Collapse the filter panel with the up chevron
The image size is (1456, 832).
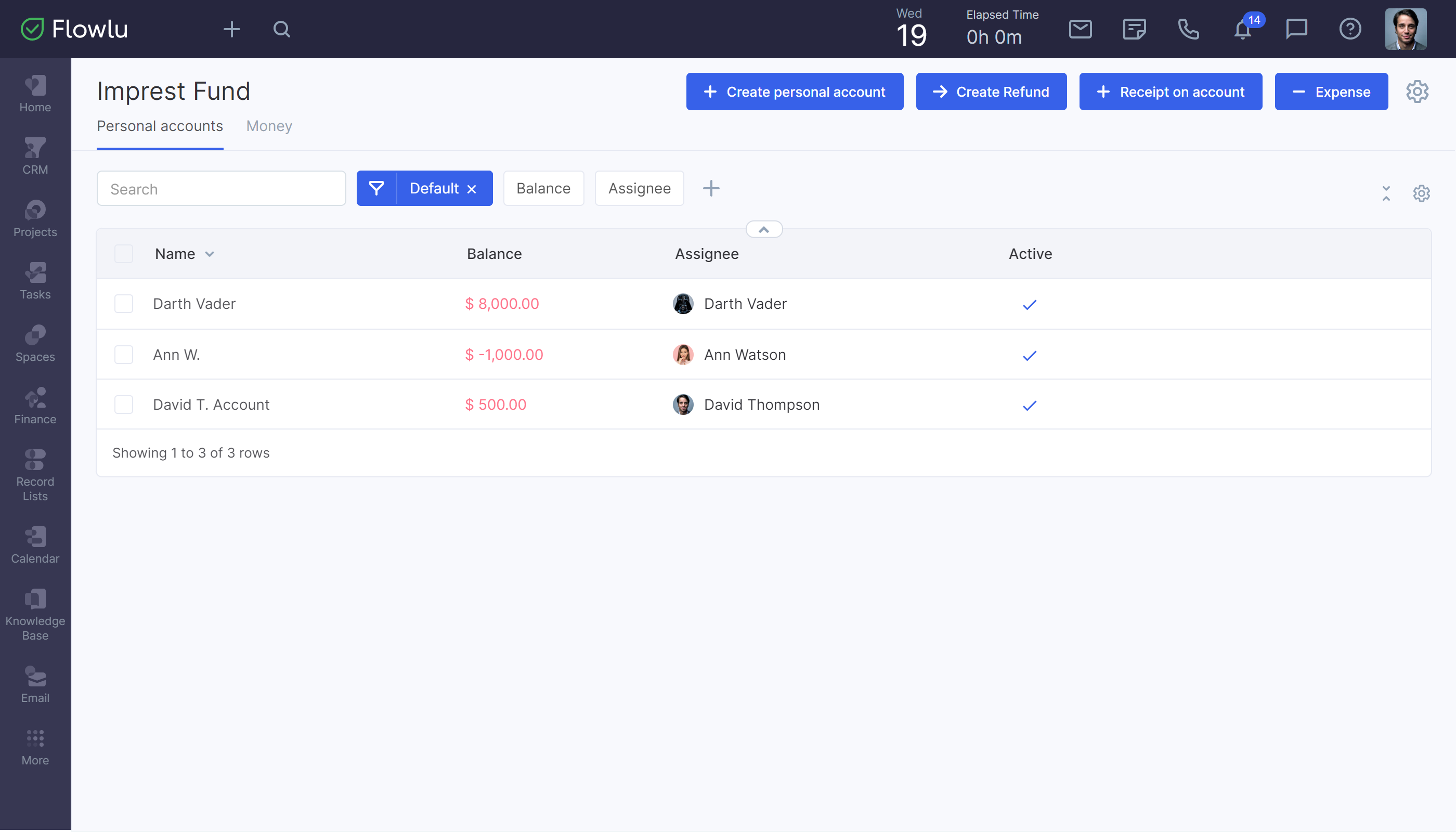pos(763,230)
